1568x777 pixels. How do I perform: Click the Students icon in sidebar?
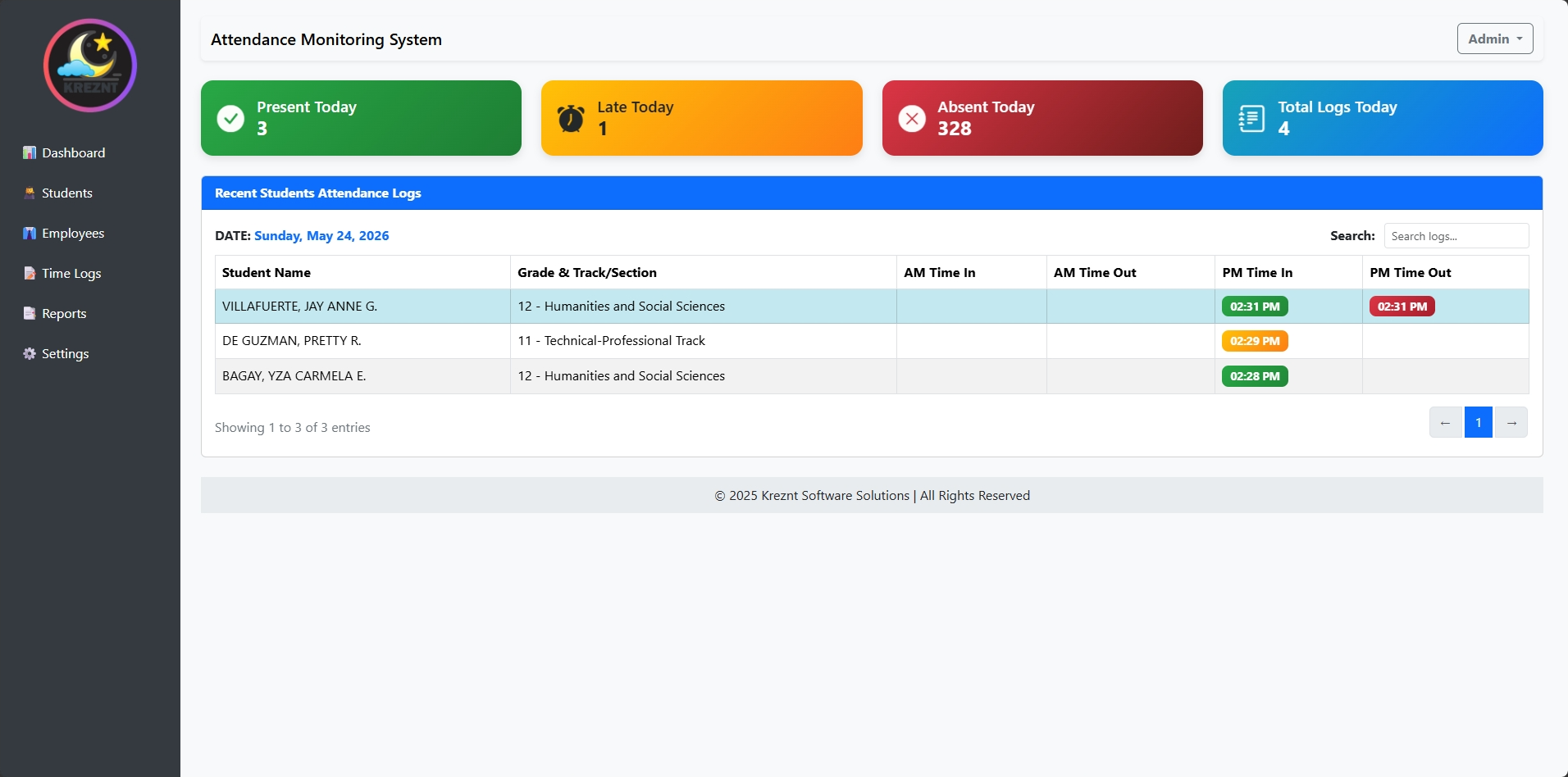[30, 193]
